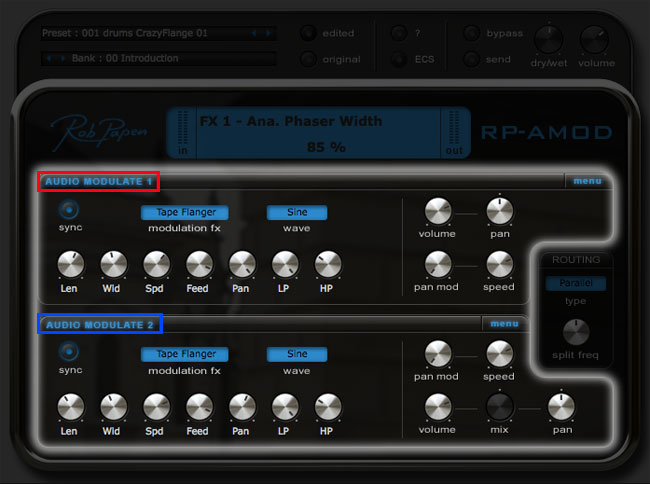Select the next preset arrow
This screenshot has height=484, width=650.
click(268, 34)
